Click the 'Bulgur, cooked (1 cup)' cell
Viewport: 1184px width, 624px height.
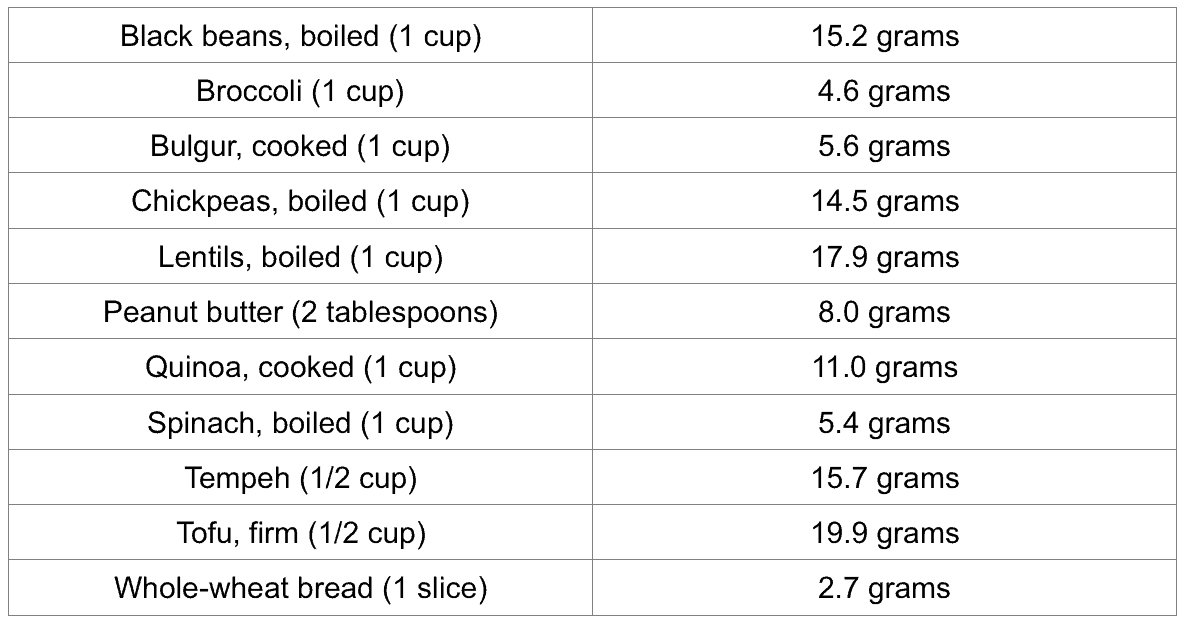point(300,146)
